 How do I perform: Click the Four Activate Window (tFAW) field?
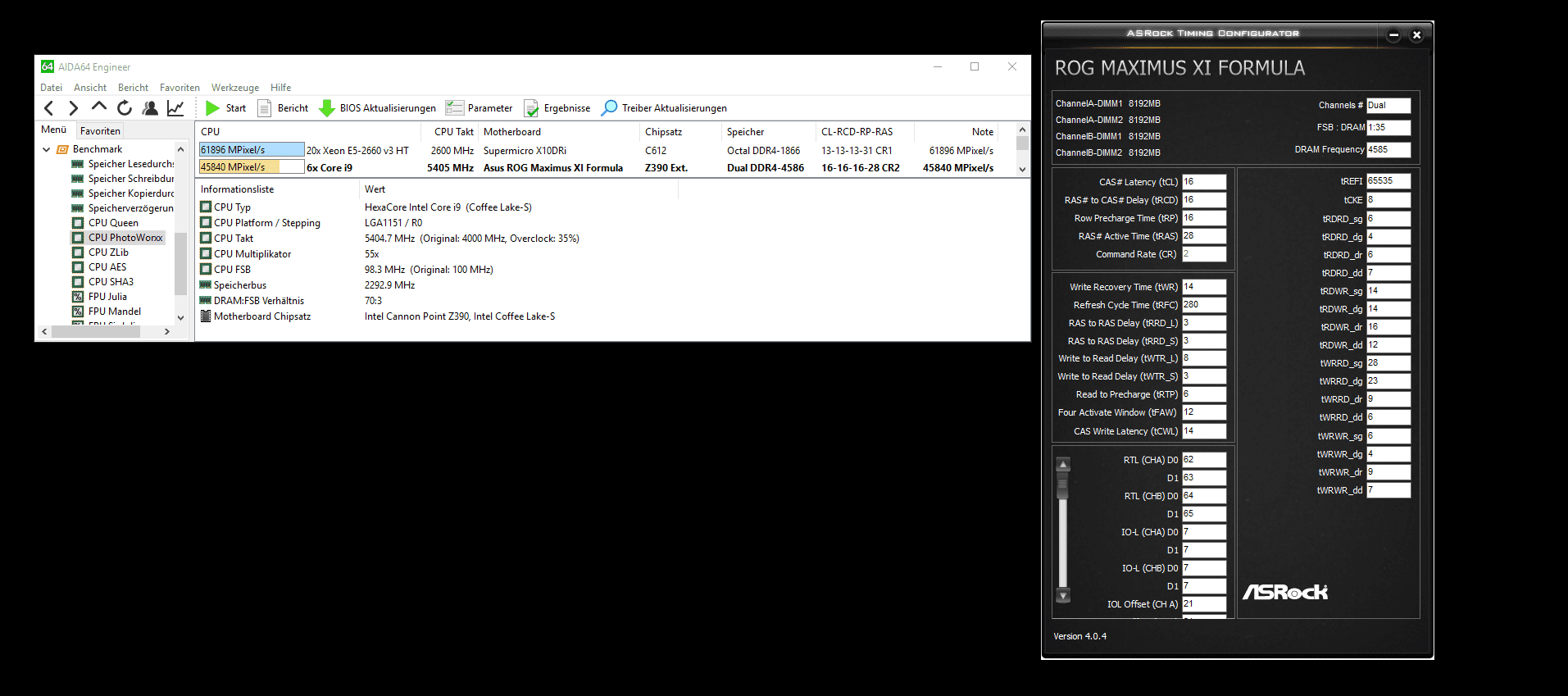coord(1204,412)
